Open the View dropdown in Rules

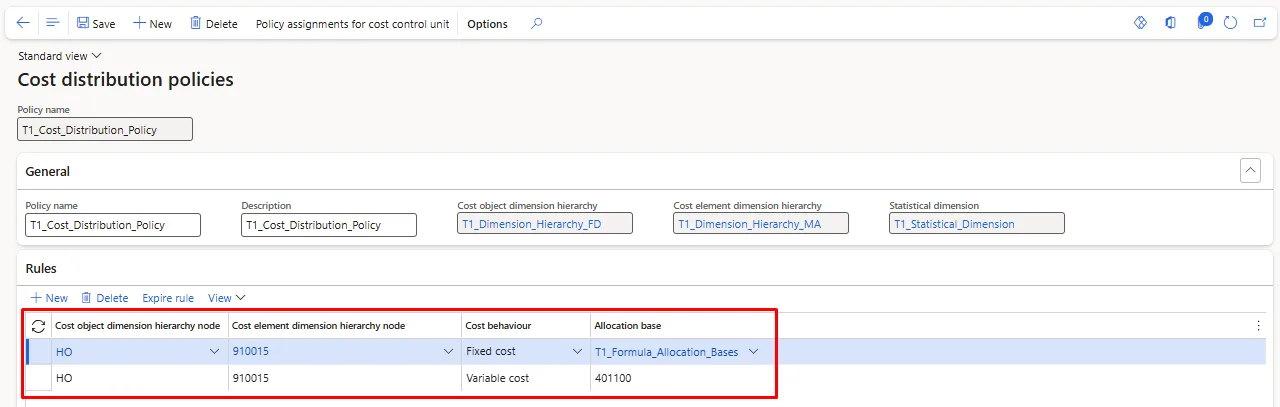pos(226,298)
